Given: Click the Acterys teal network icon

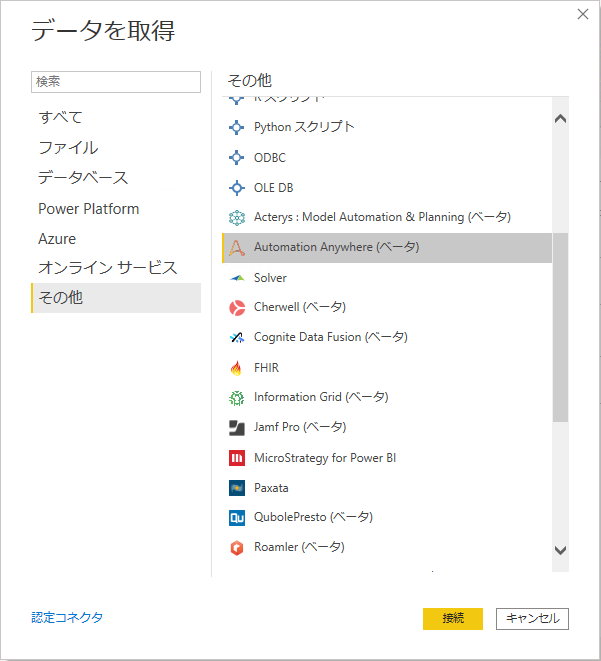Looking at the screenshot, I should 236,218.
